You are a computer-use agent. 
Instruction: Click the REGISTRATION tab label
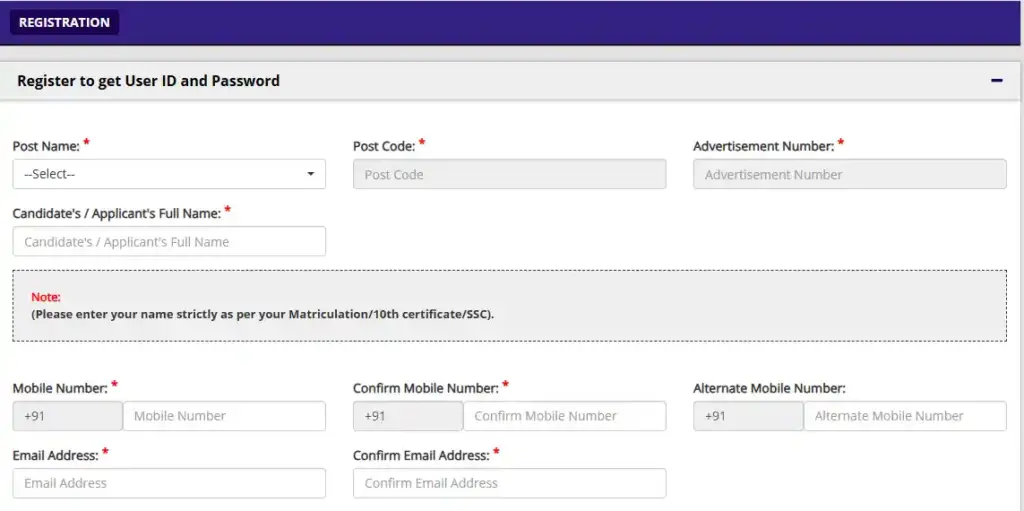[x=64, y=22]
